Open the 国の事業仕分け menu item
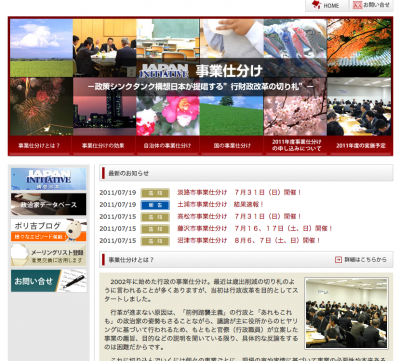Viewport: 400px width, 361px height. pos(232,145)
